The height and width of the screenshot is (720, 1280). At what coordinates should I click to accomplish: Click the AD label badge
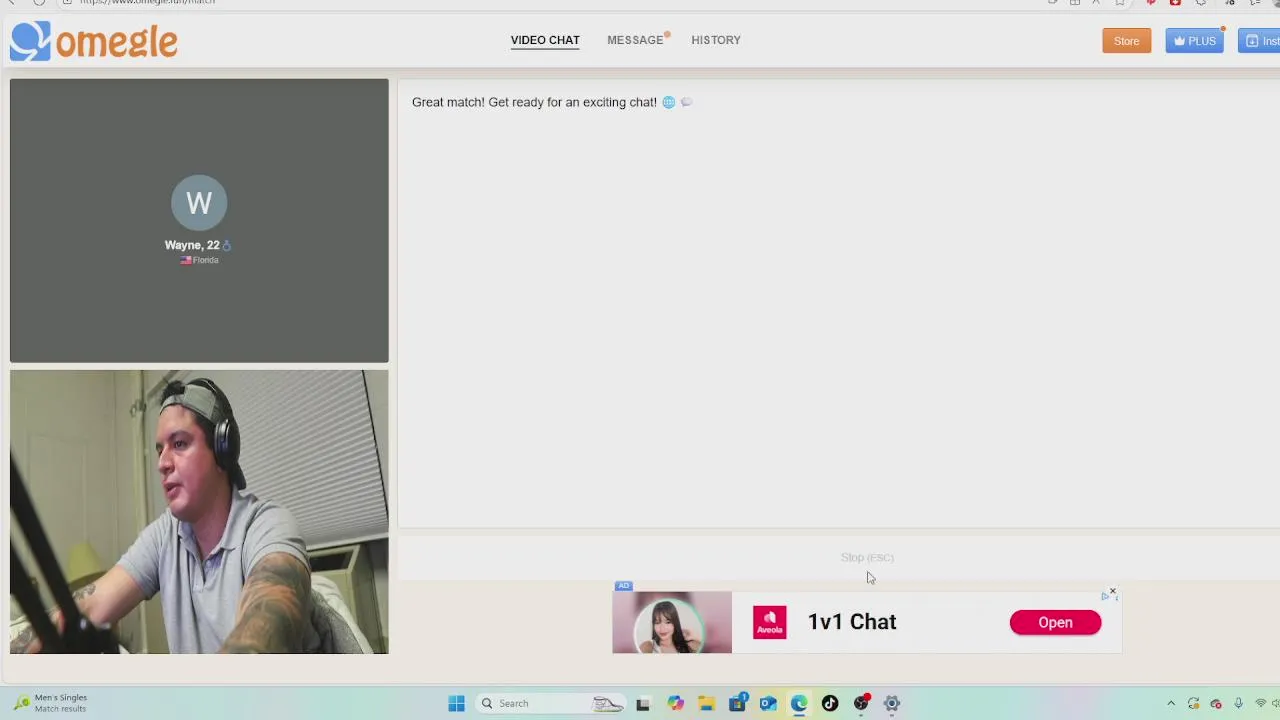click(624, 586)
